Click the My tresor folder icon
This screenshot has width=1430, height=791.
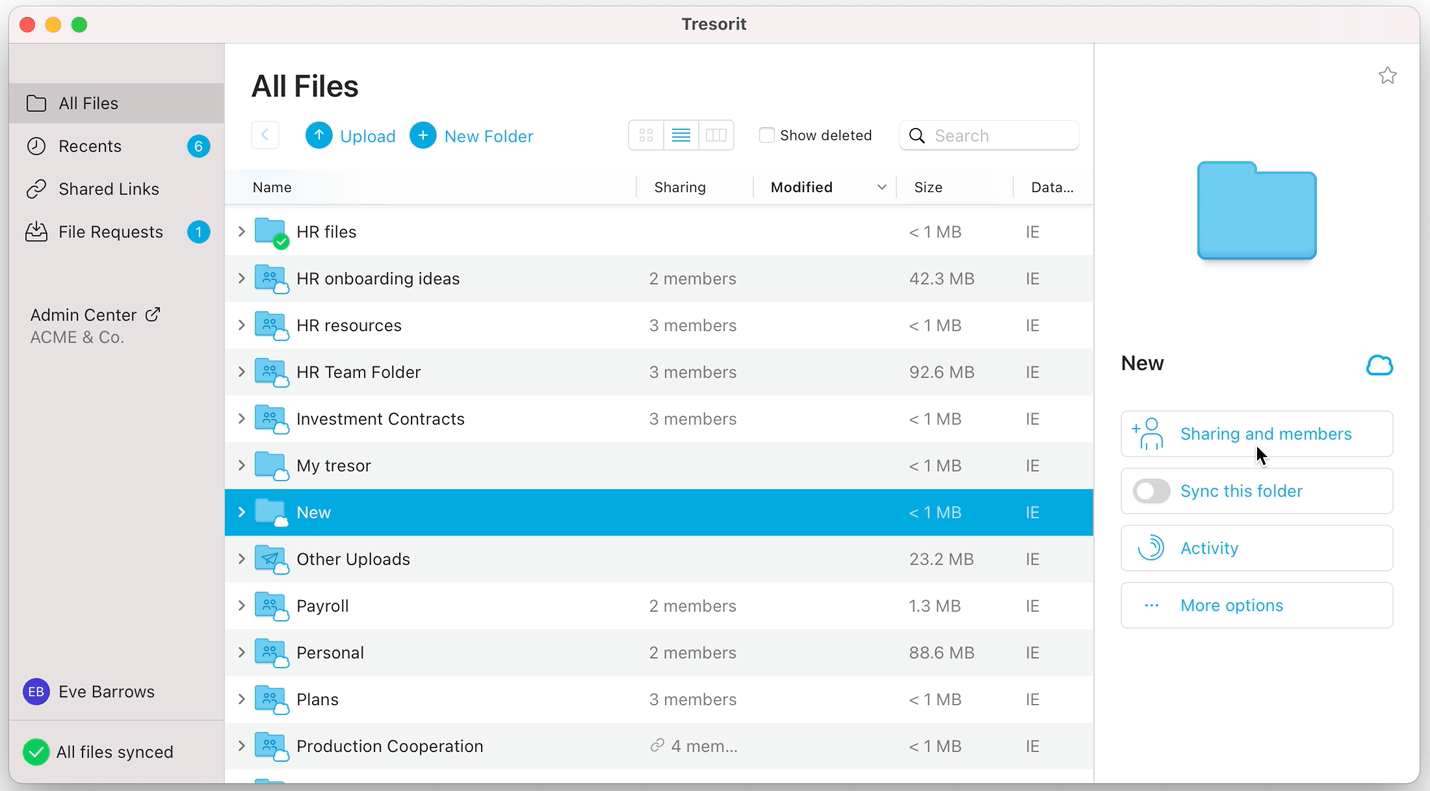point(271,466)
